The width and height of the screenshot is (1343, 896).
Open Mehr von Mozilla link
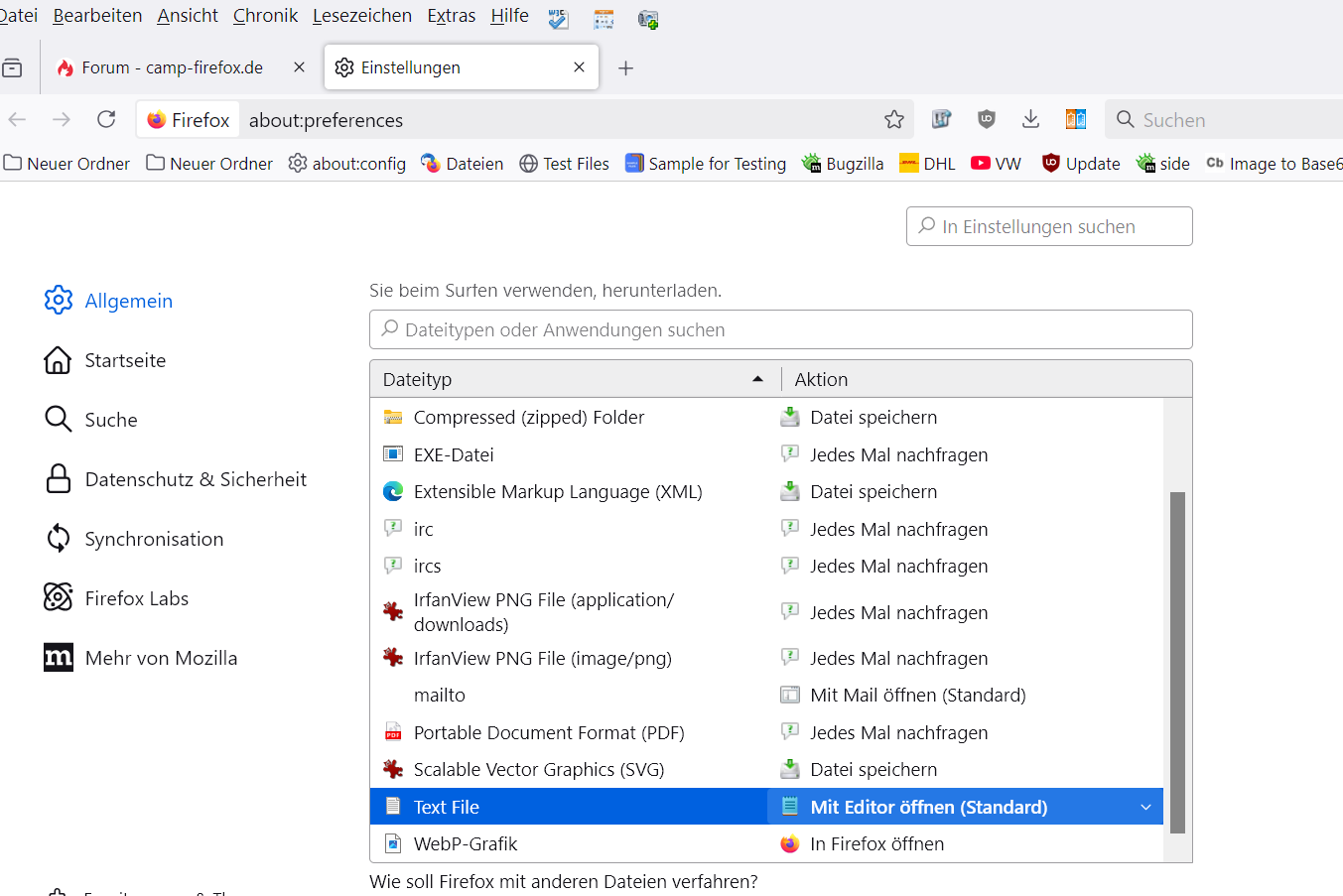[161, 658]
